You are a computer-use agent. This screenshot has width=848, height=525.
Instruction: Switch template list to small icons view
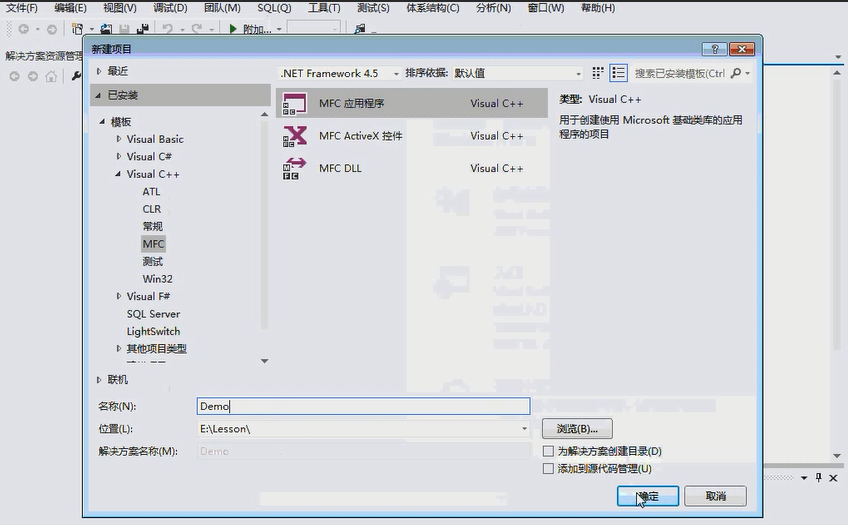tap(598, 73)
